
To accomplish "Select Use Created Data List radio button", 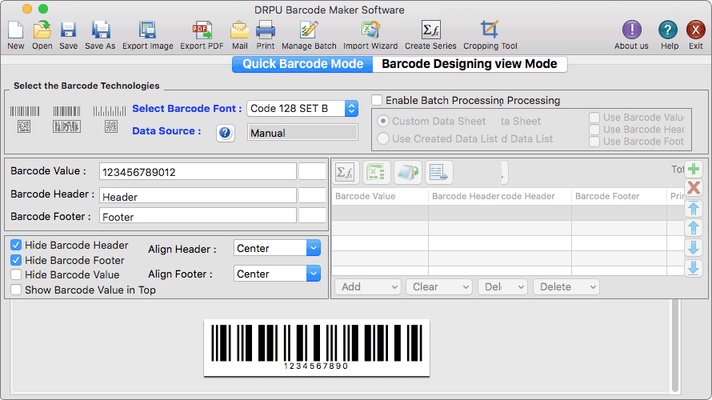I will click(383, 138).
